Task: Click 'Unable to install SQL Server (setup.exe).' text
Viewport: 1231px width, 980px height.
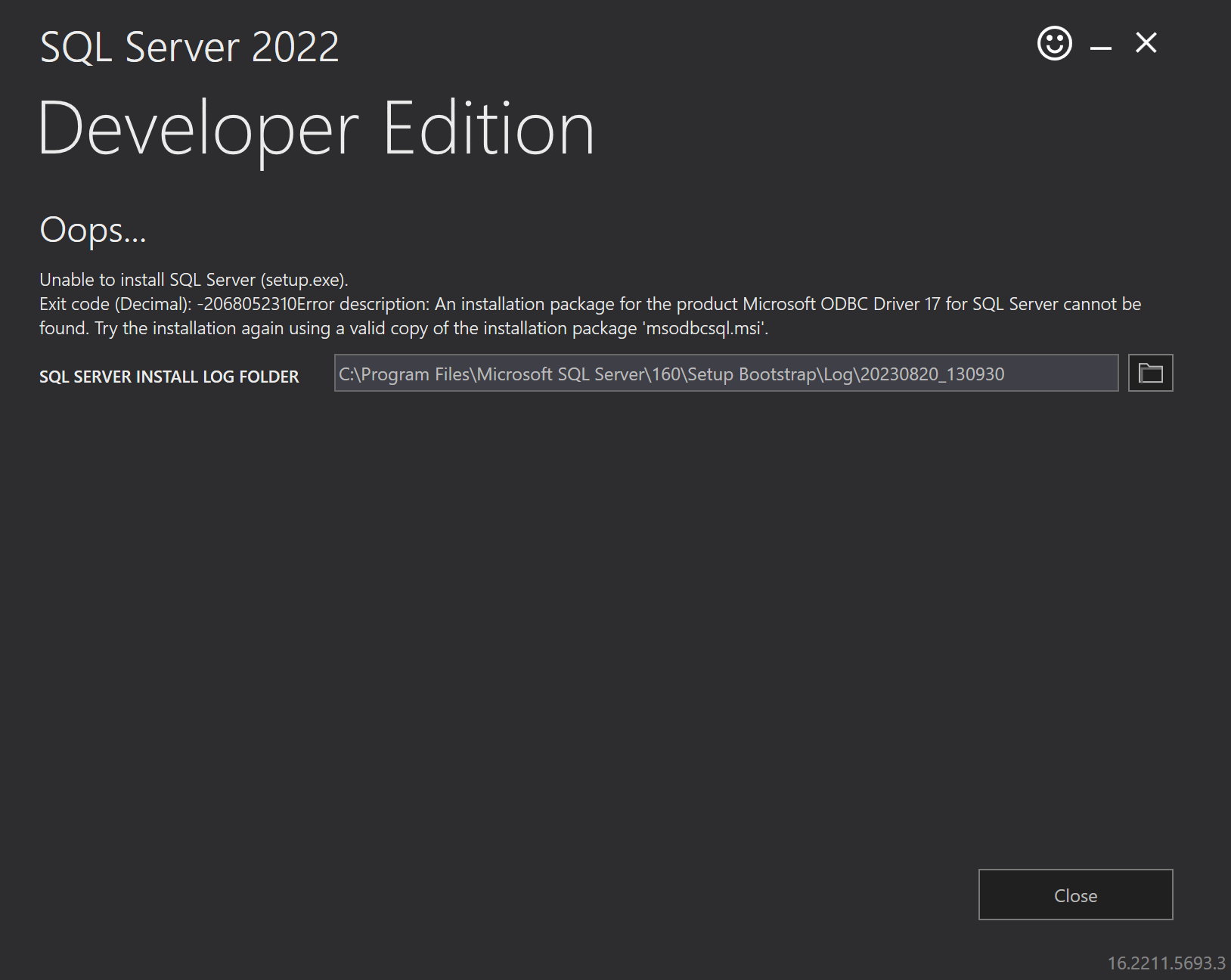Action: point(194,280)
